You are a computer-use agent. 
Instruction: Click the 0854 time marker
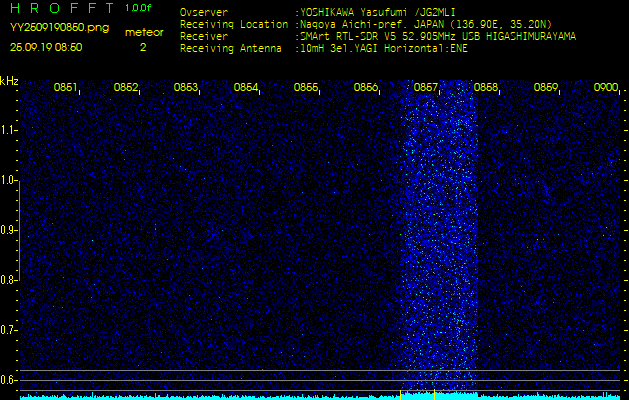pyautogui.click(x=246, y=87)
